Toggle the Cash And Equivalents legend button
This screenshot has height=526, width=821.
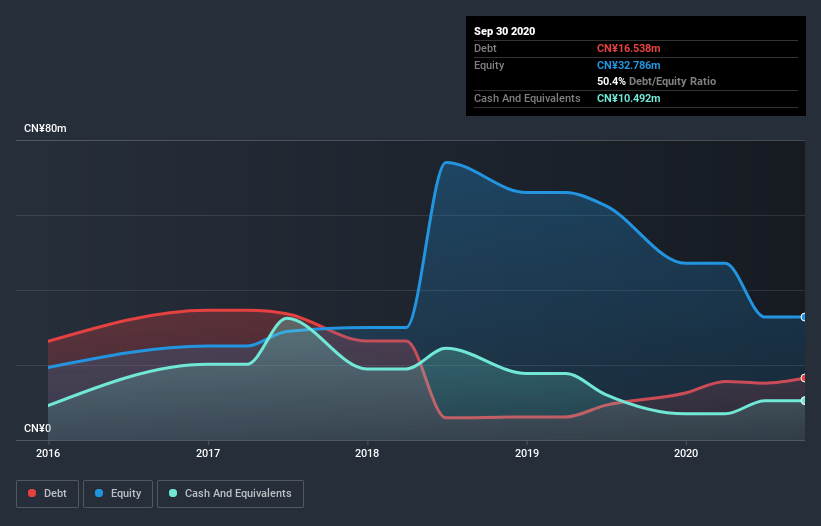(230, 494)
